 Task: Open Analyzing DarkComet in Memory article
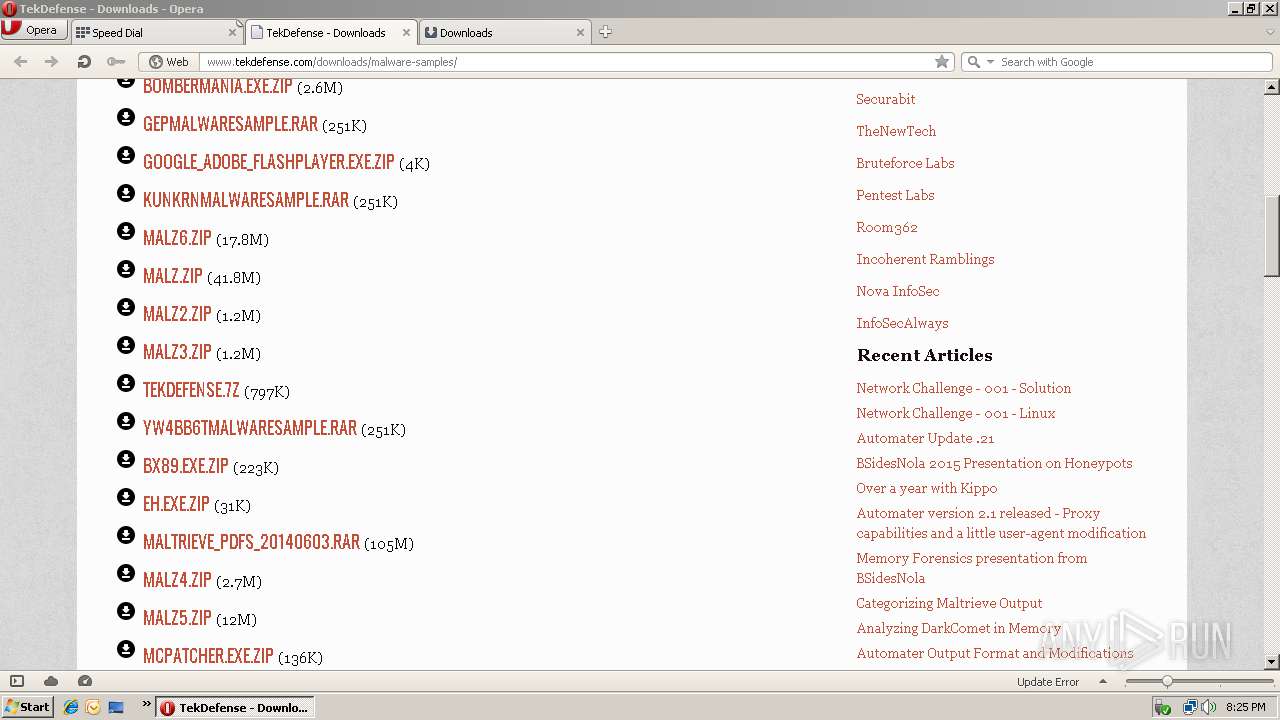pos(958,628)
